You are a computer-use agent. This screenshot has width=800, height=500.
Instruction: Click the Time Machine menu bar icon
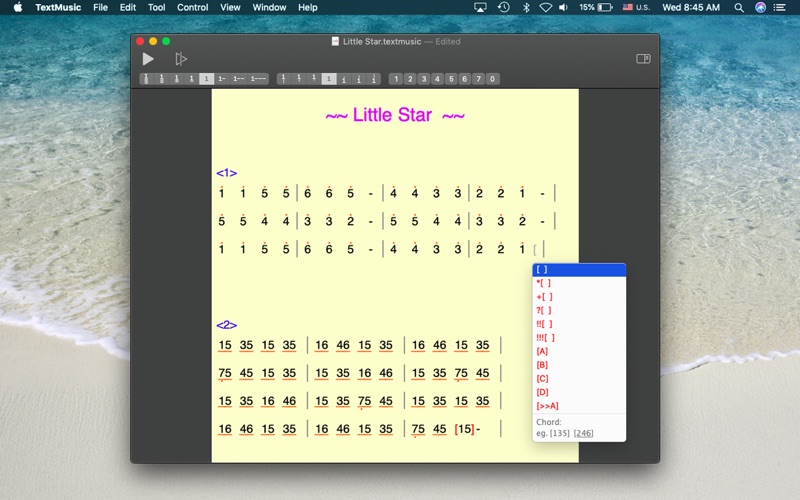click(504, 7)
